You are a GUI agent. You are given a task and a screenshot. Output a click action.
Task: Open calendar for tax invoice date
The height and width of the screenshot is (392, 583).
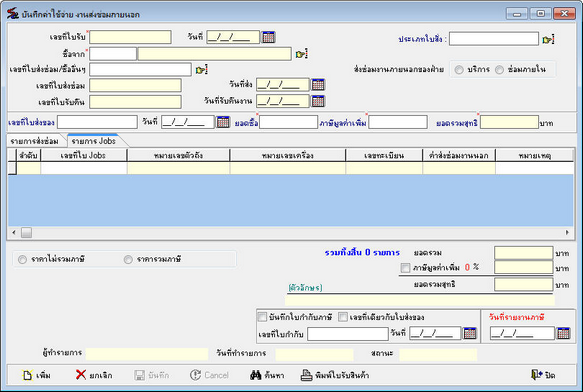[470, 333]
